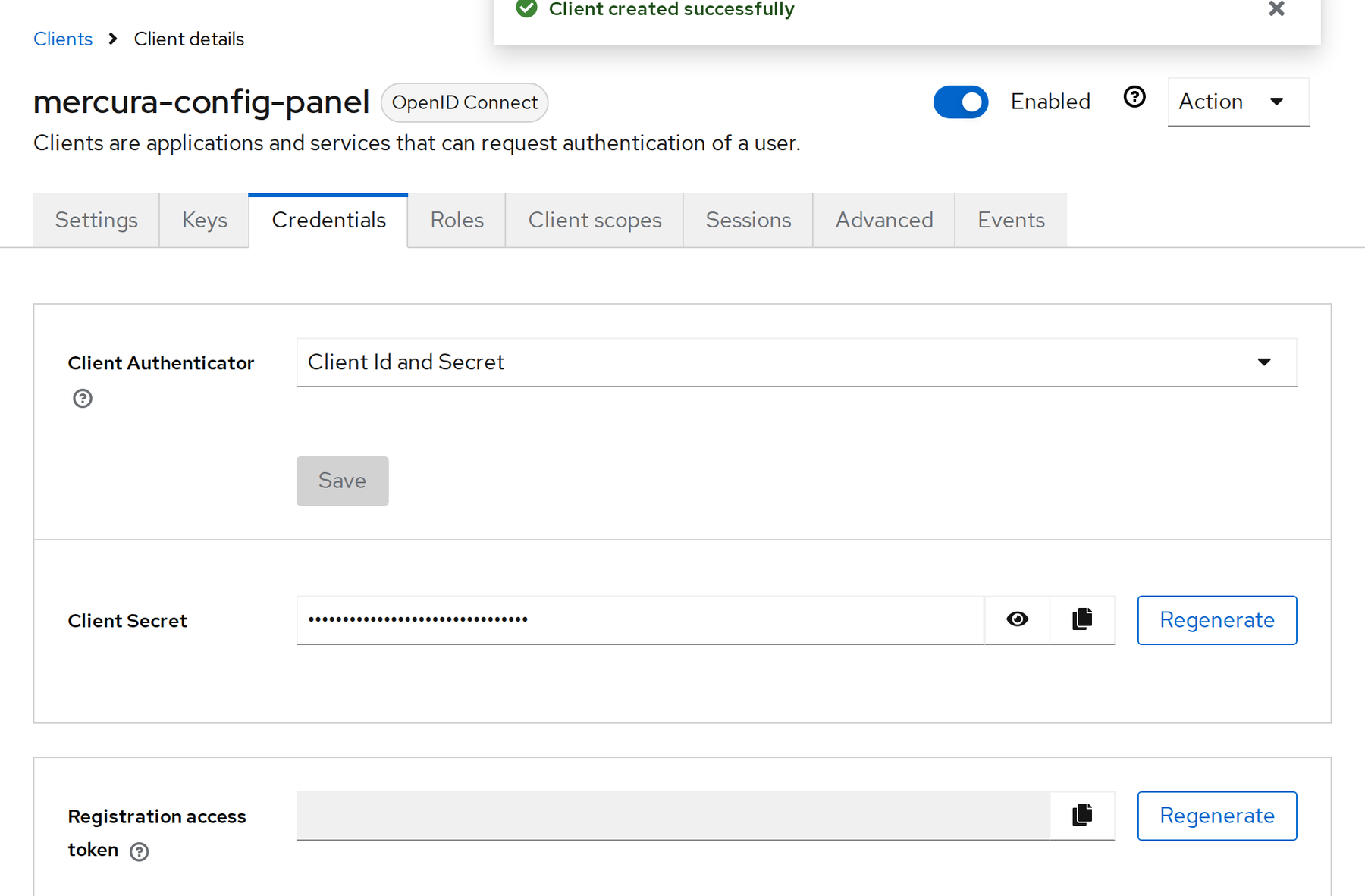1365x896 pixels.
Task: Open the Roles tab
Action: (457, 220)
